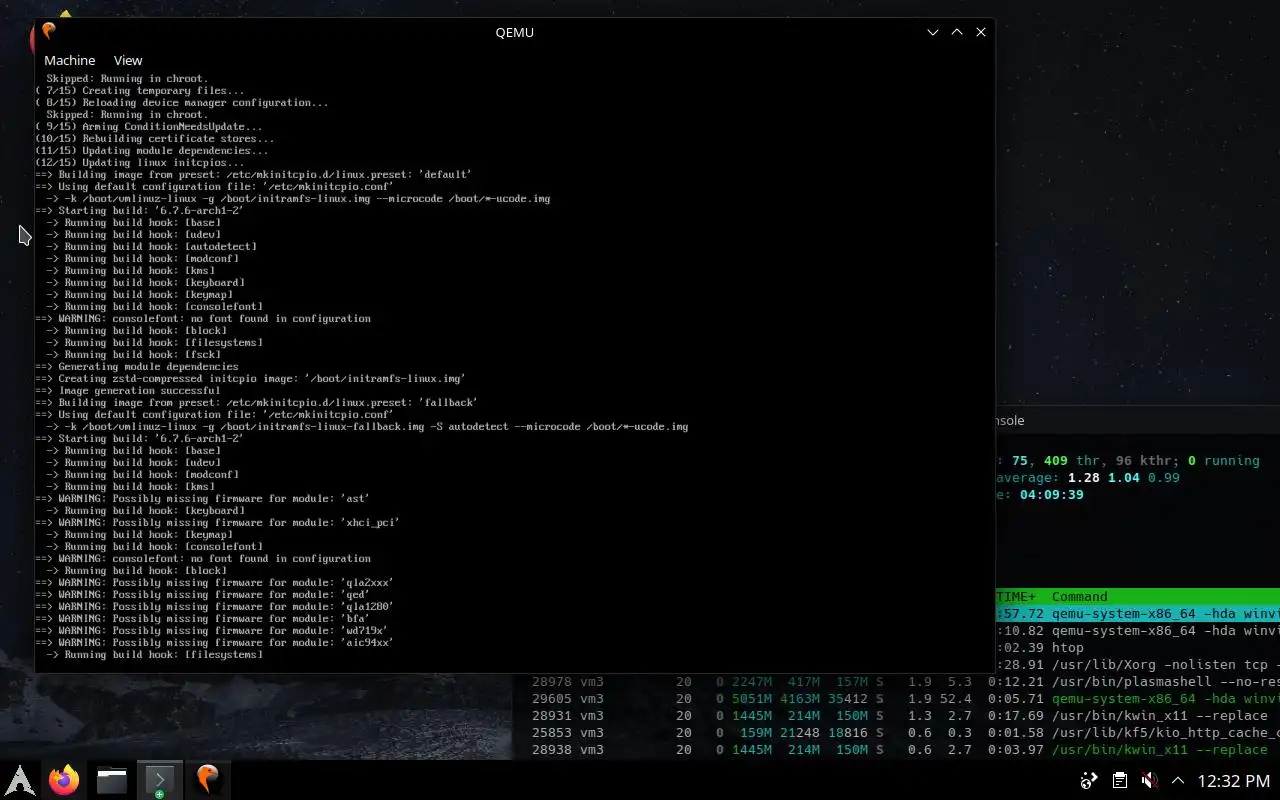Launch Firefox from the taskbar

64,779
